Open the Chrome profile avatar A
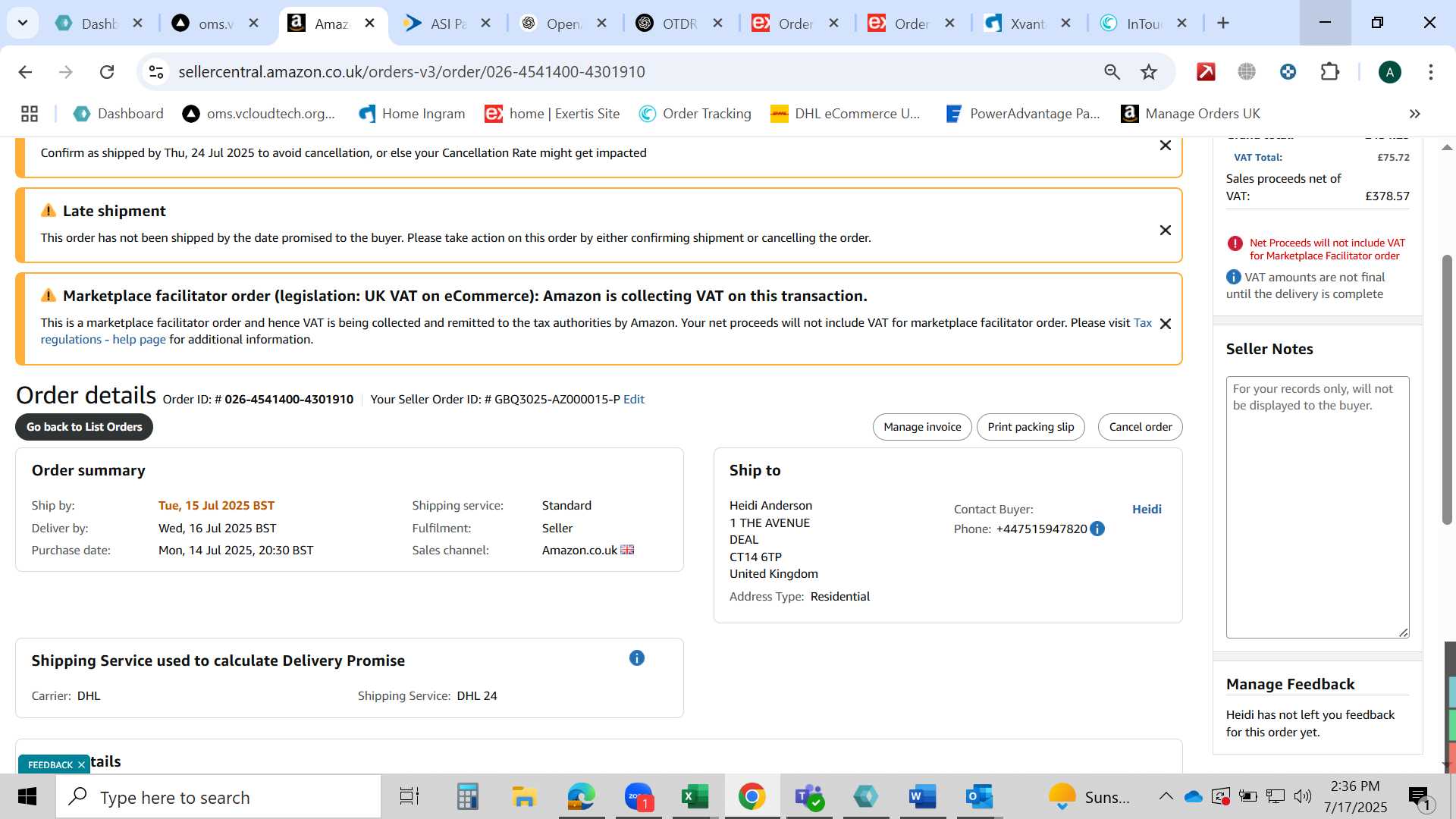Viewport: 1456px width, 819px height. pos(1389,72)
